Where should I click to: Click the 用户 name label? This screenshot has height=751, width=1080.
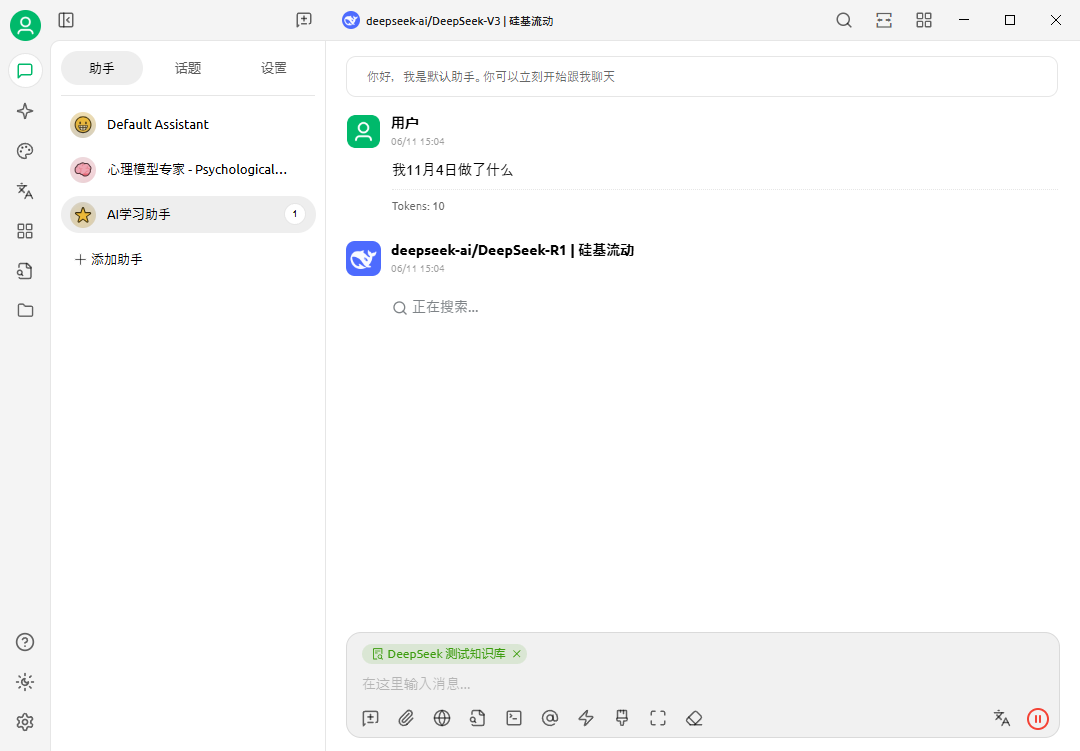[x=405, y=123]
